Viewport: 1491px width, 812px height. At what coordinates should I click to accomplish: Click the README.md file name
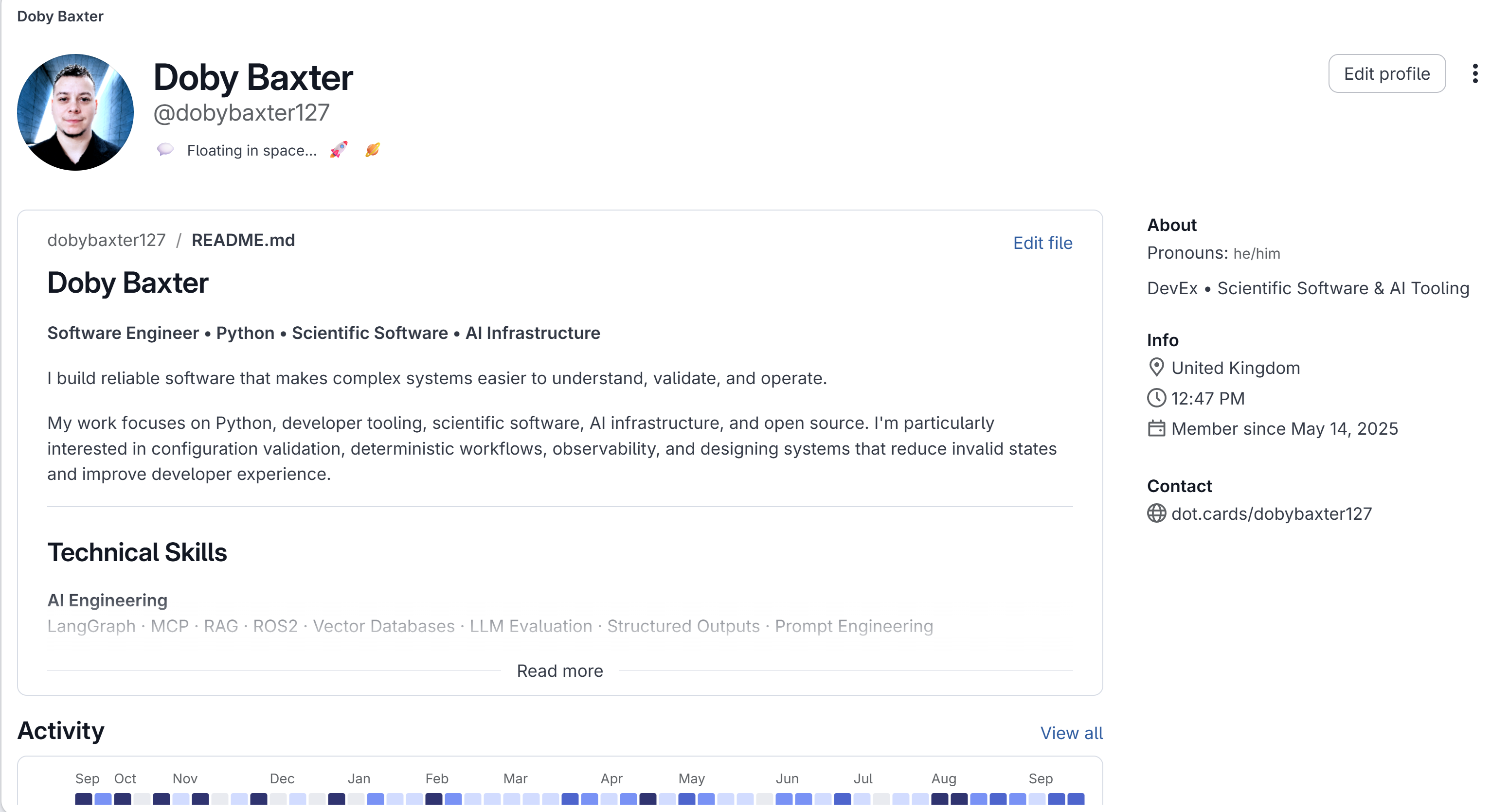click(x=243, y=240)
